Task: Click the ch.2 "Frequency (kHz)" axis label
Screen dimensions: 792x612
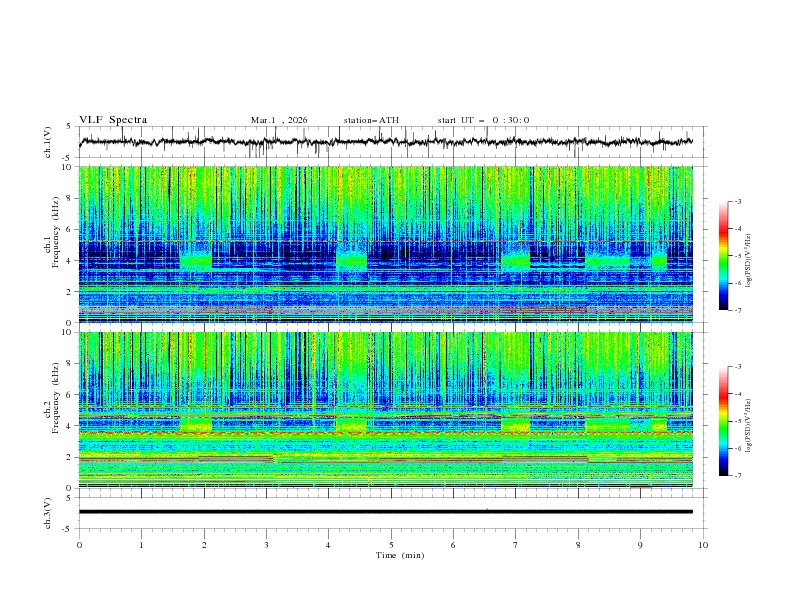Action: (56, 398)
